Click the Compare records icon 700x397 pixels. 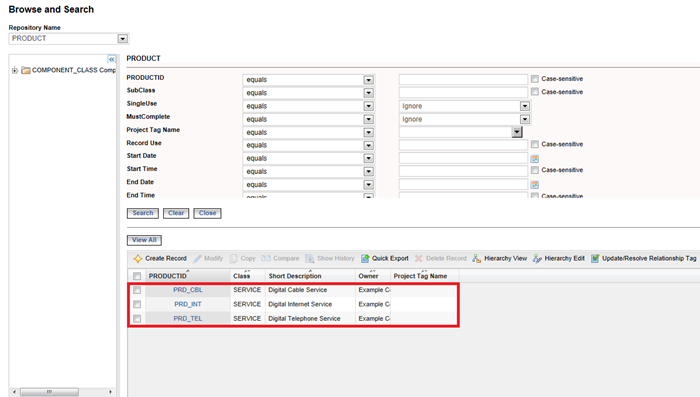(x=266, y=259)
